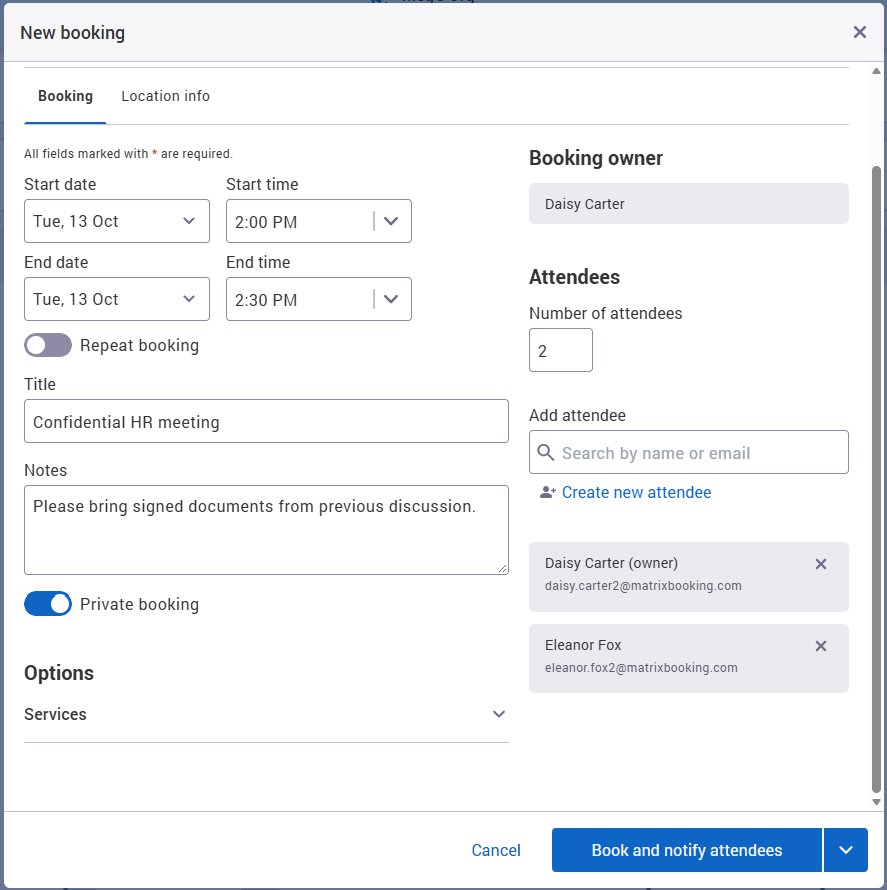Image resolution: width=887 pixels, height=890 pixels.
Task: Click the eleanor.fox2@matrixbooking.com email text
Action: [641, 668]
